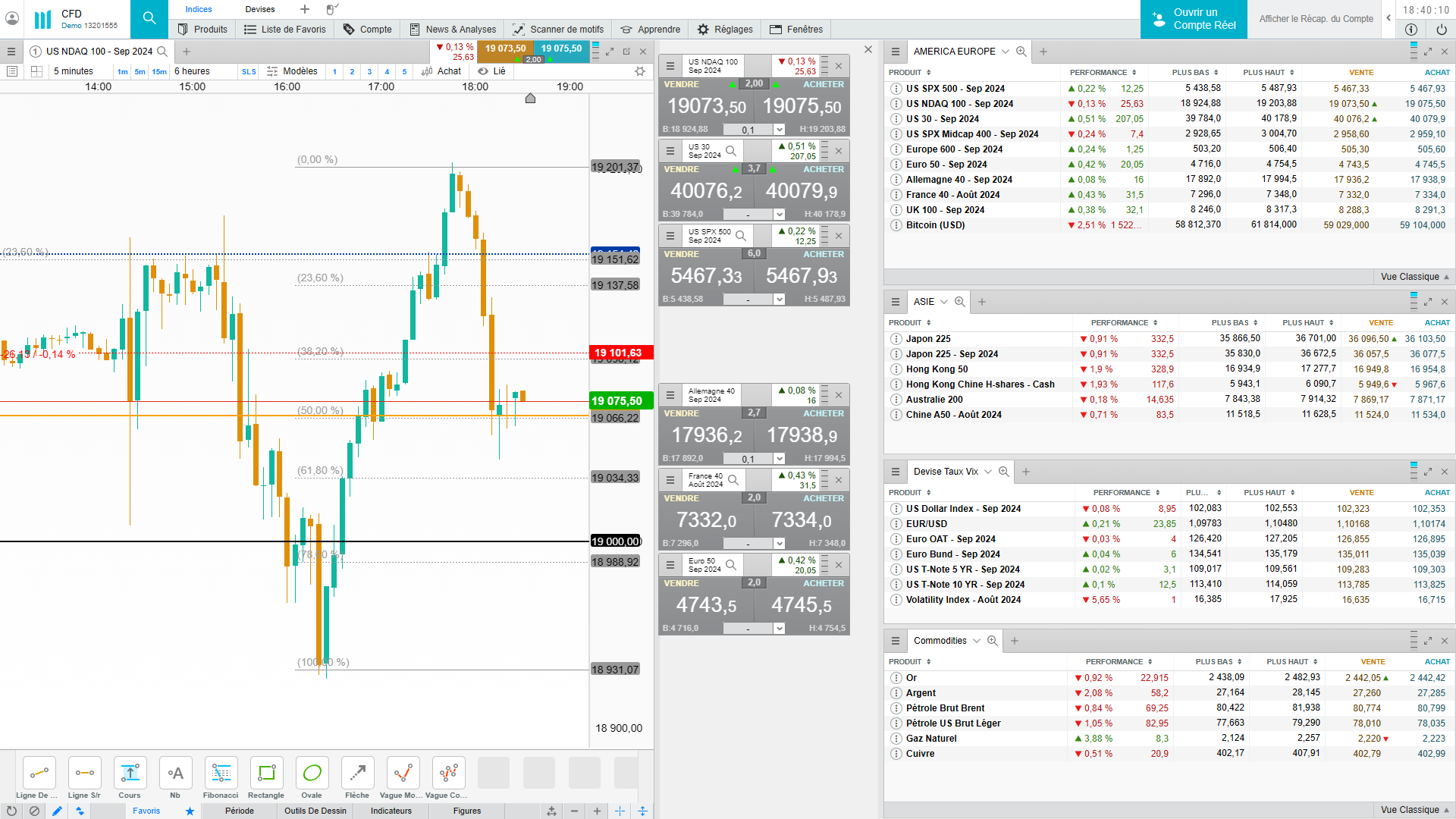The width and height of the screenshot is (1456, 819).
Task: Click the power icon top right
Action: (1441, 30)
